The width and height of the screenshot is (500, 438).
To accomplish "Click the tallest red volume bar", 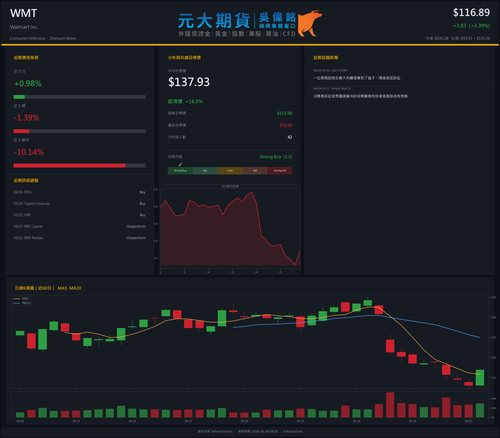I will tap(390, 405).
